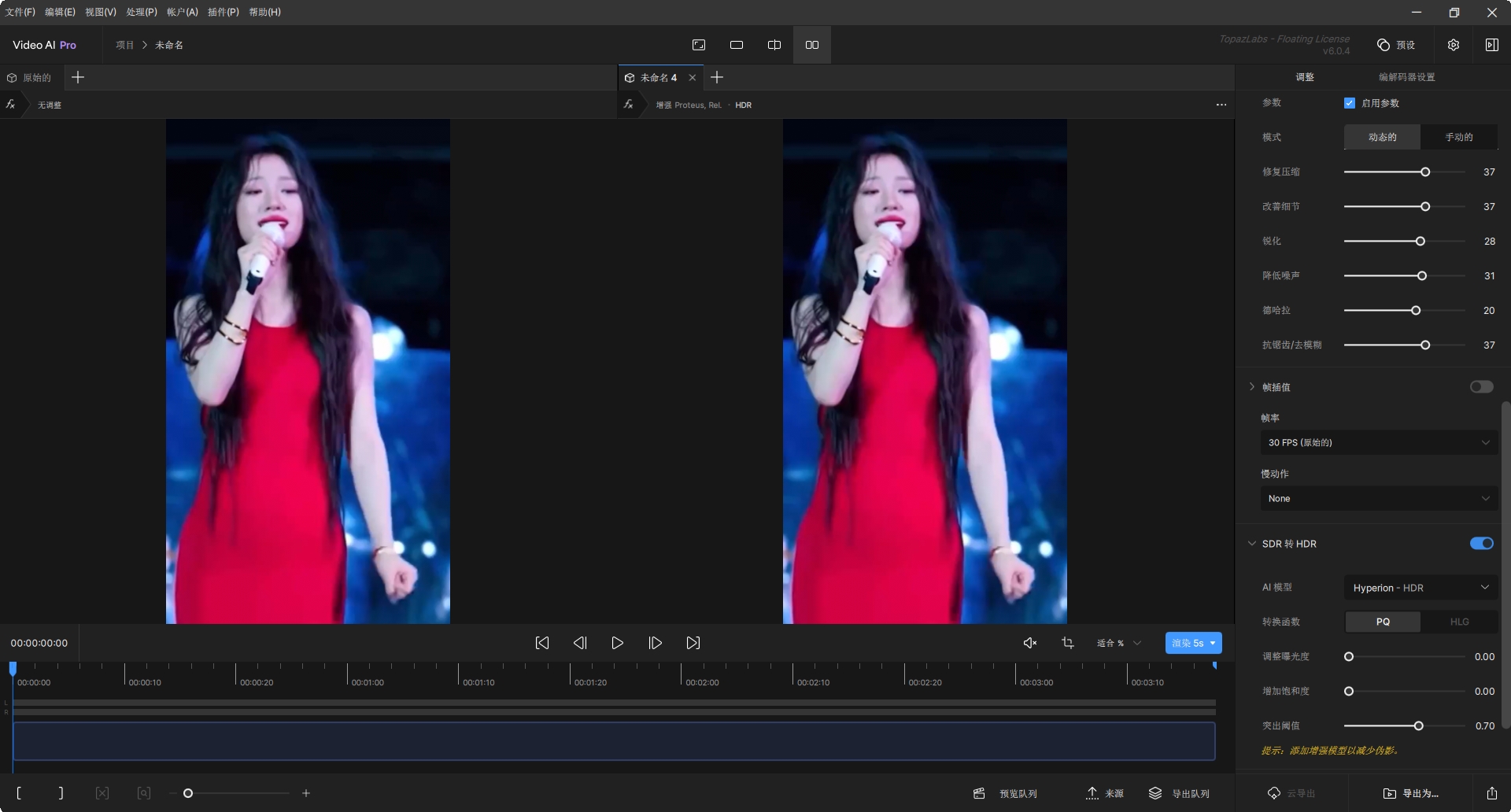Click 项目 breadcrumb link
This screenshot has width=1511, height=812.
pos(124,45)
